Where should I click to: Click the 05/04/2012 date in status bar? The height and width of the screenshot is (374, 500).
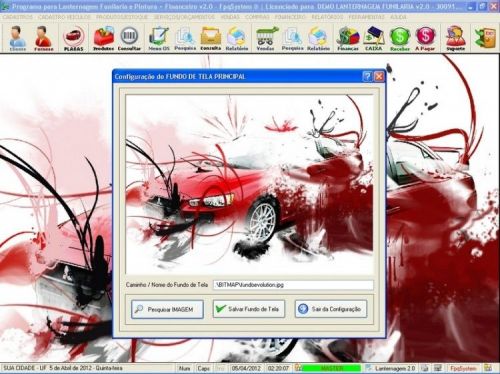246,368
